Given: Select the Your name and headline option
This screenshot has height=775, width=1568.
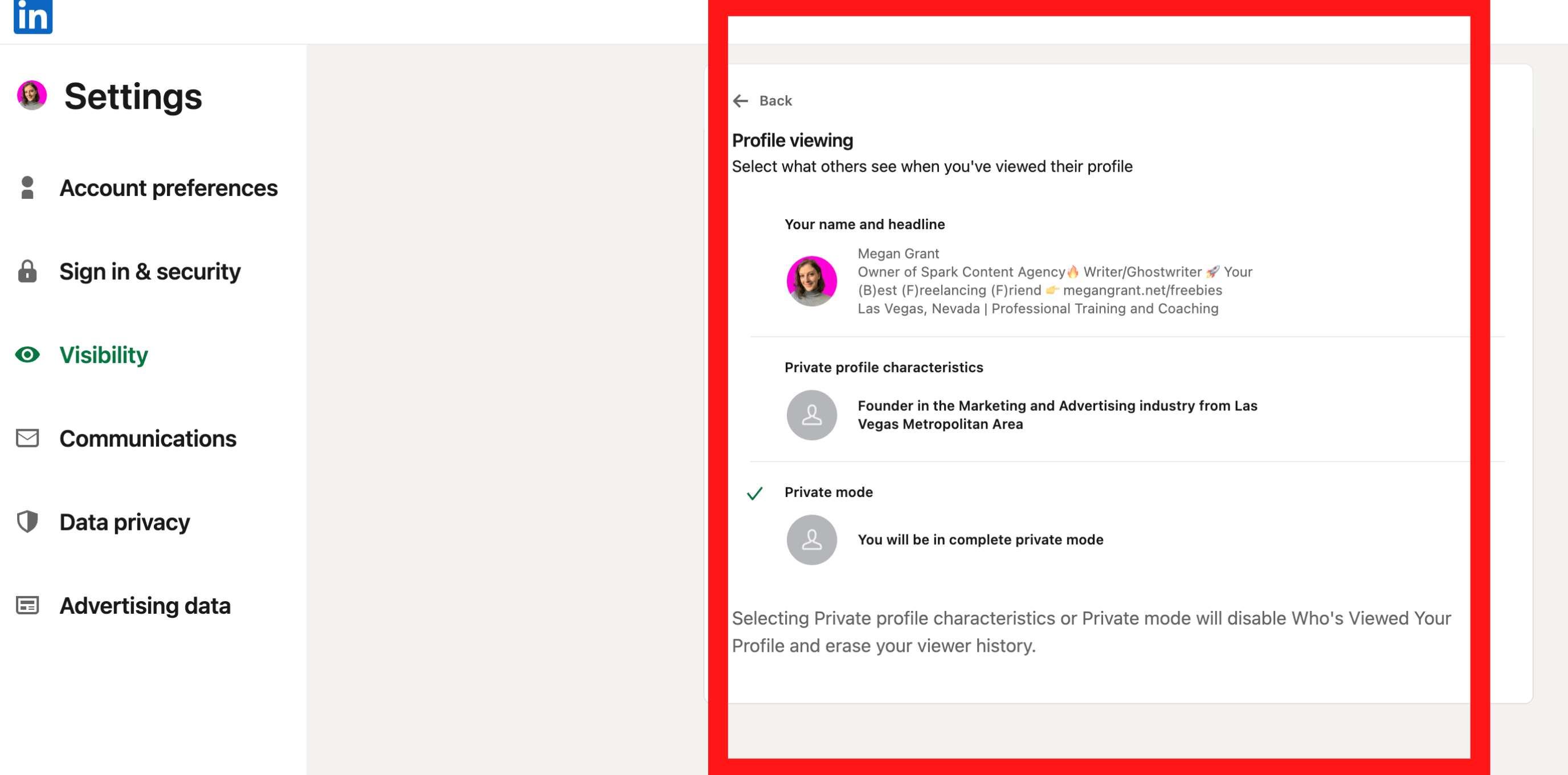Looking at the screenshot, I should [x=864, y=224].
